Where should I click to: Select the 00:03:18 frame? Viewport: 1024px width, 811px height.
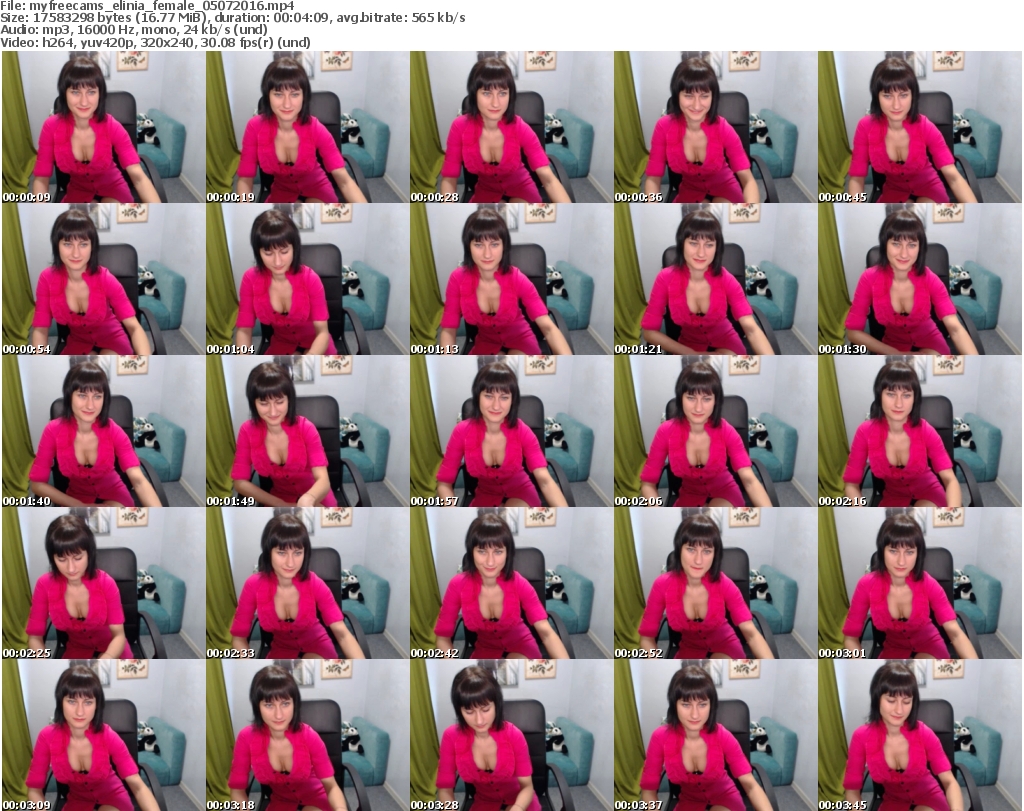click(308, 735)
